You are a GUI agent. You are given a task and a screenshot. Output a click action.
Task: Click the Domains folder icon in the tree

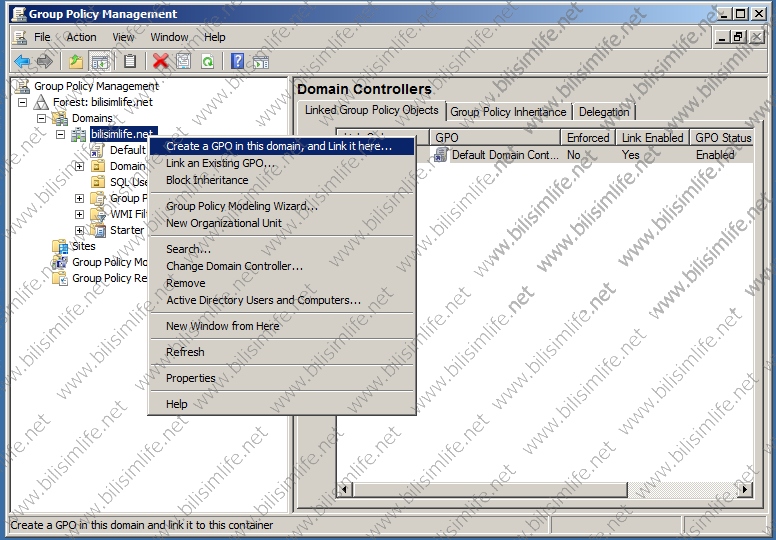click(x=60, y=118)
